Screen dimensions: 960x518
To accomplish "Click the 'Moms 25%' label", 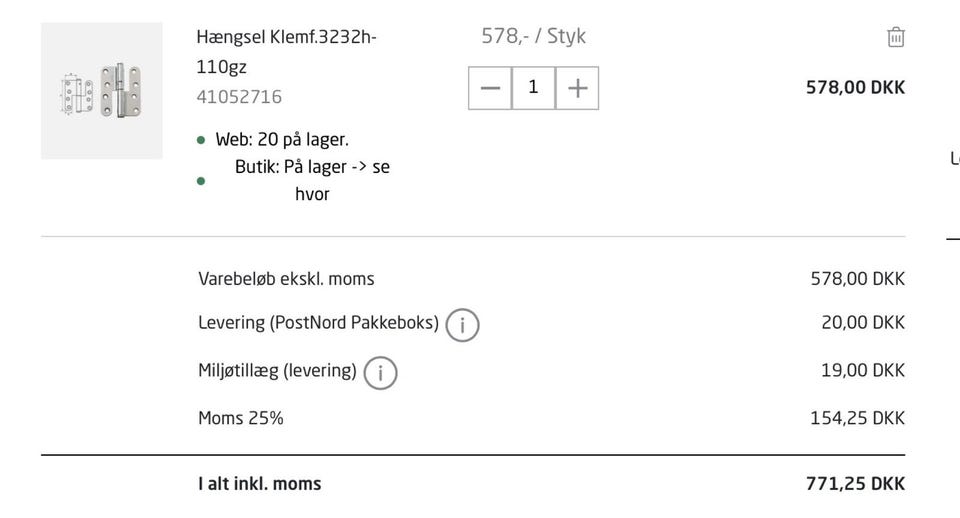I will point(240,418).
